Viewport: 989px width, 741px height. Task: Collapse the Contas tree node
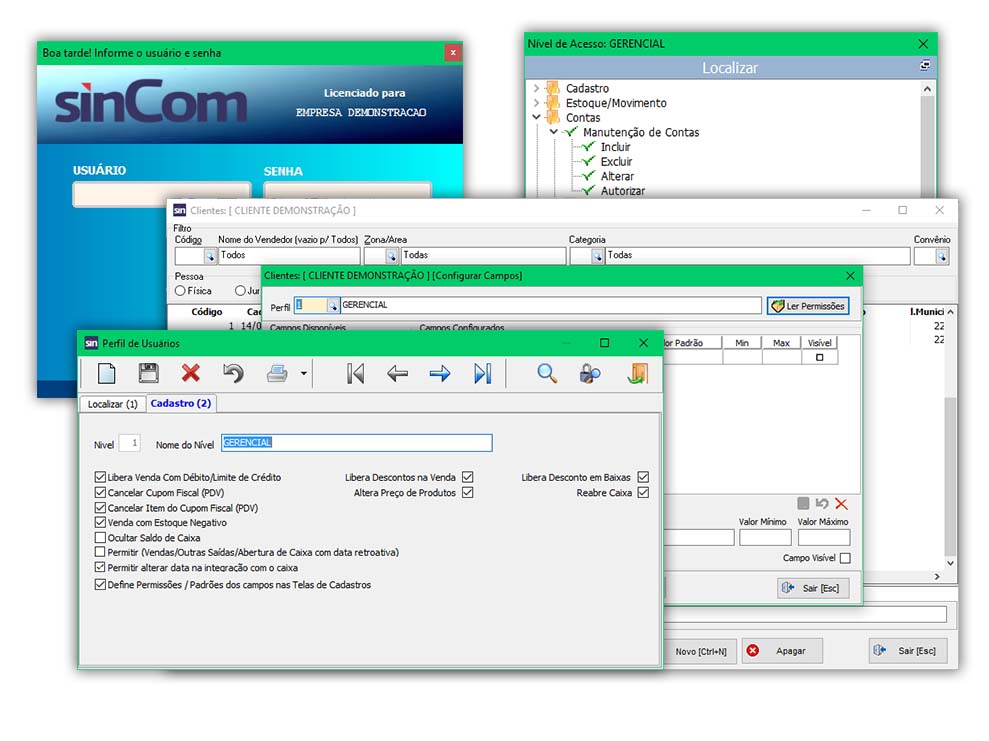536,117
